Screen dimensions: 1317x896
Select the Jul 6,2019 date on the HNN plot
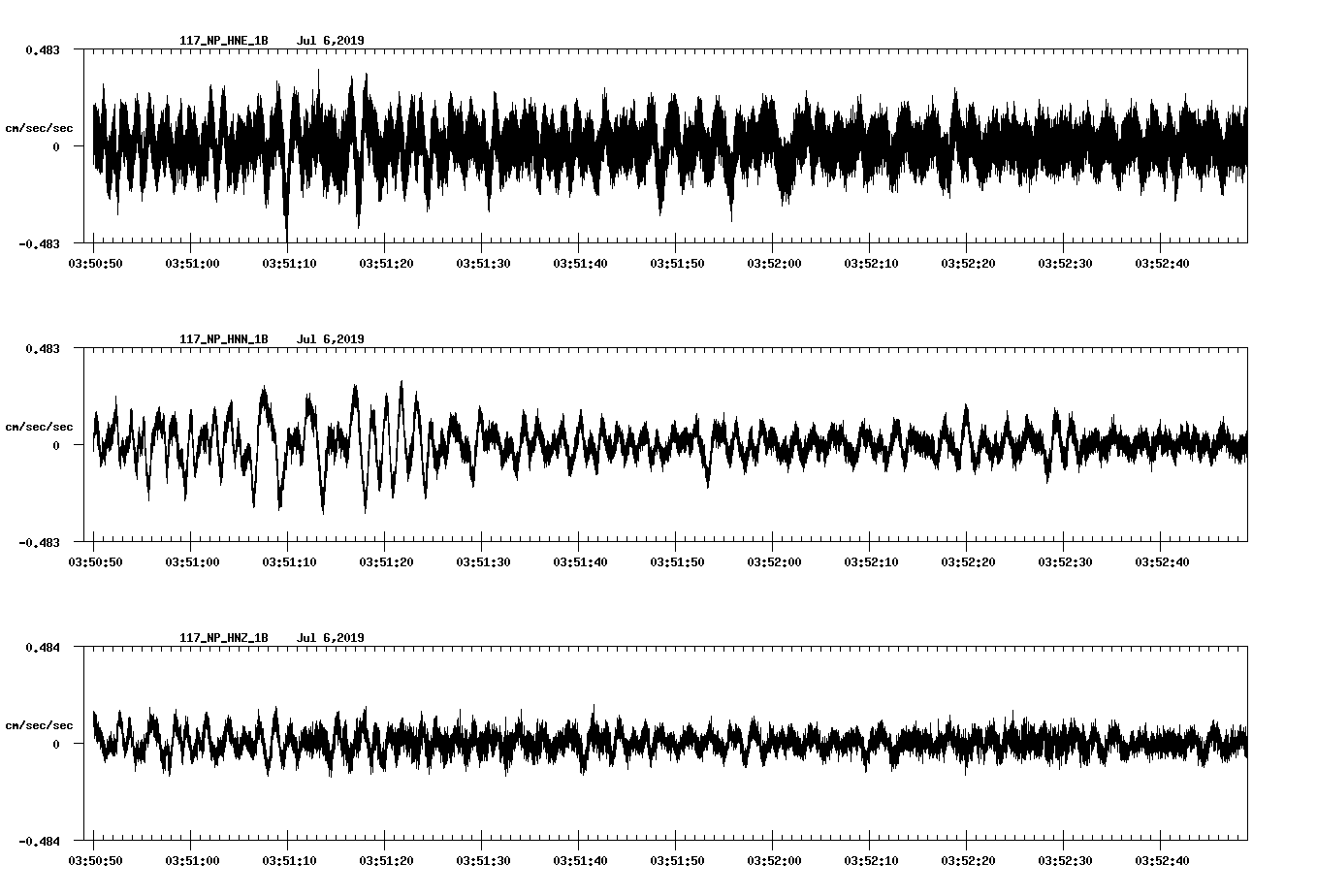tap(331, 339)
